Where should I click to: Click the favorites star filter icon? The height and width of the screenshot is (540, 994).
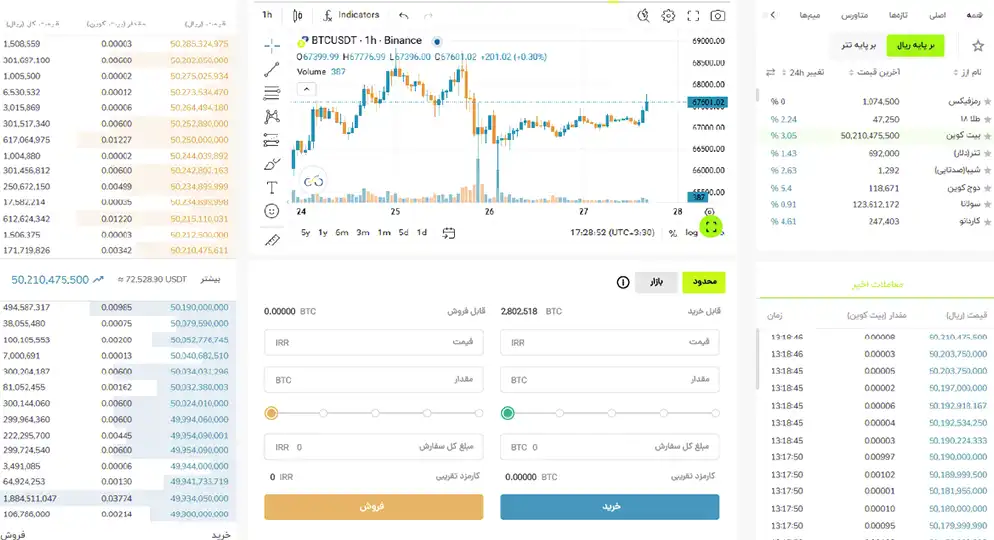(978, 46)
